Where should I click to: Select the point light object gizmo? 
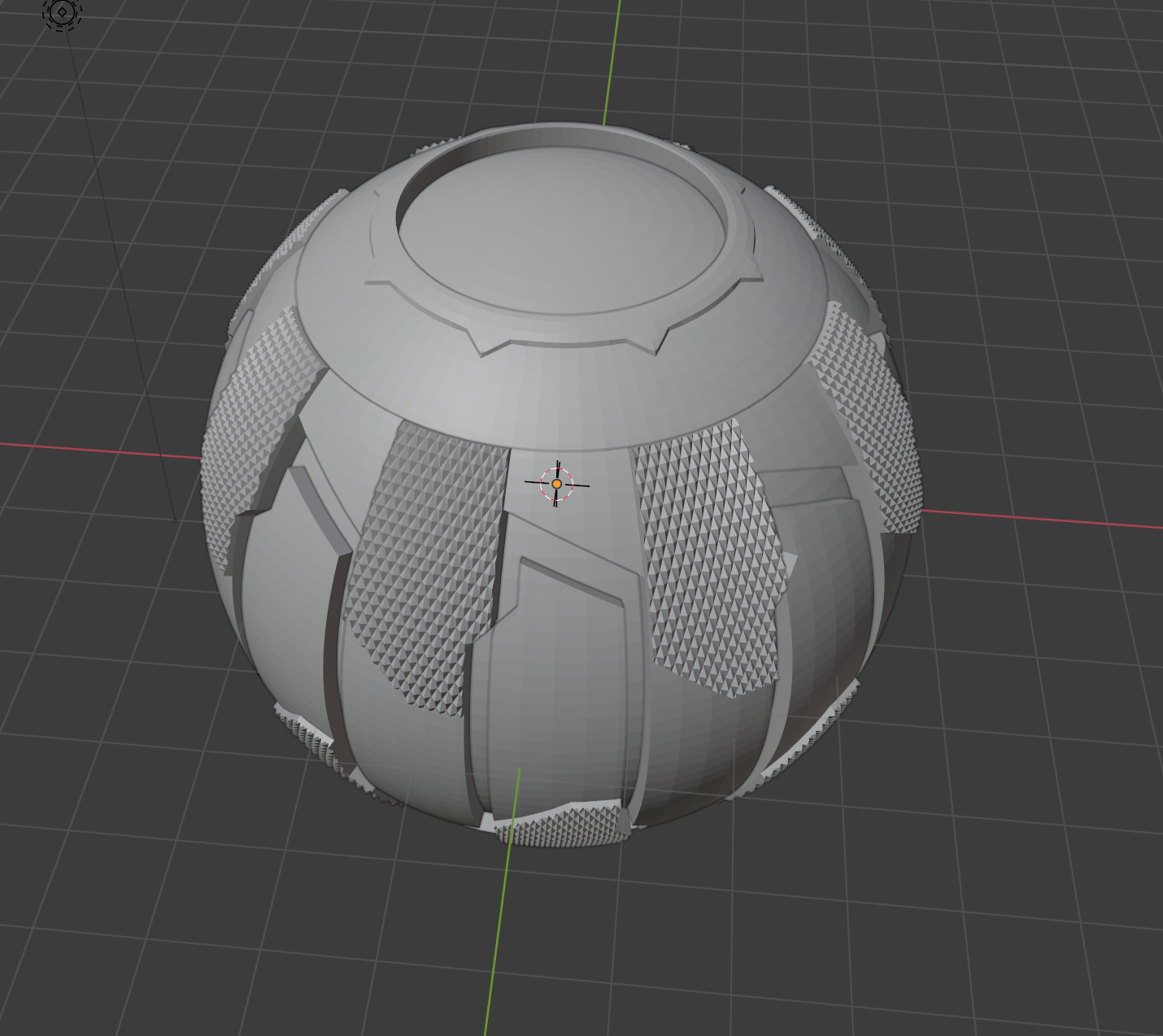(x=63, y=12)
